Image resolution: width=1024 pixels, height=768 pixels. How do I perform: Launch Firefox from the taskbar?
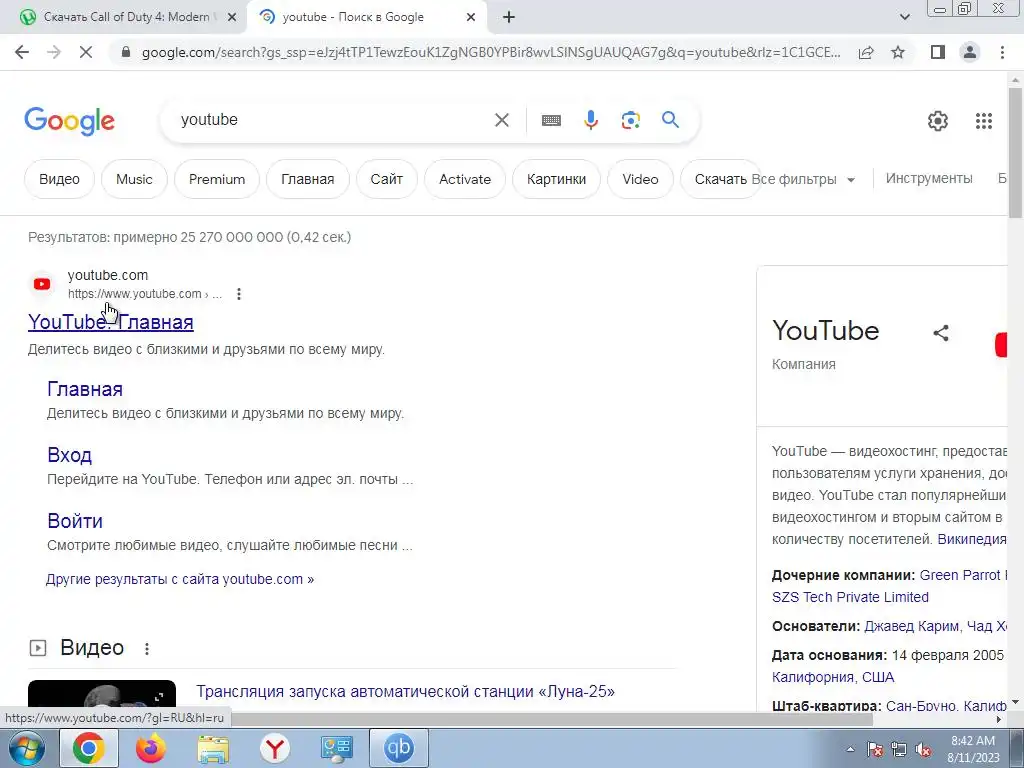point(151,748)
